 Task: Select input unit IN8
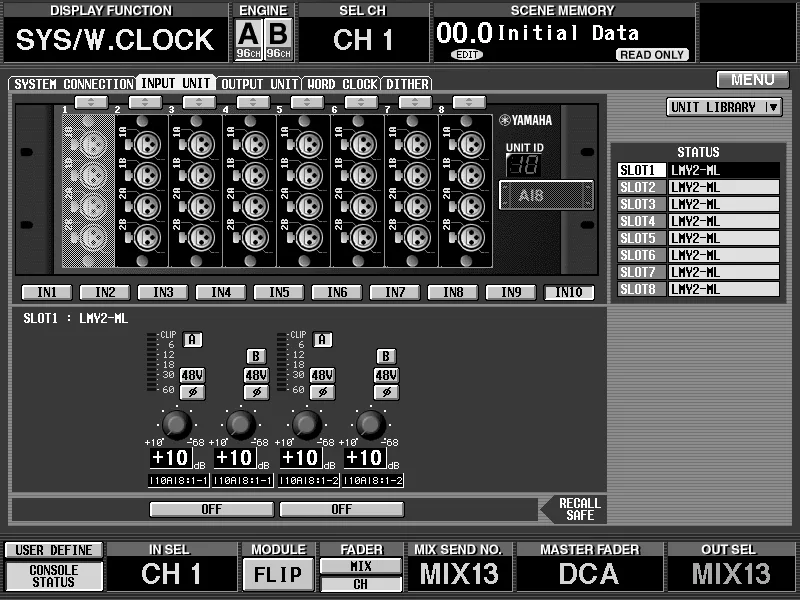coord(453,292)
